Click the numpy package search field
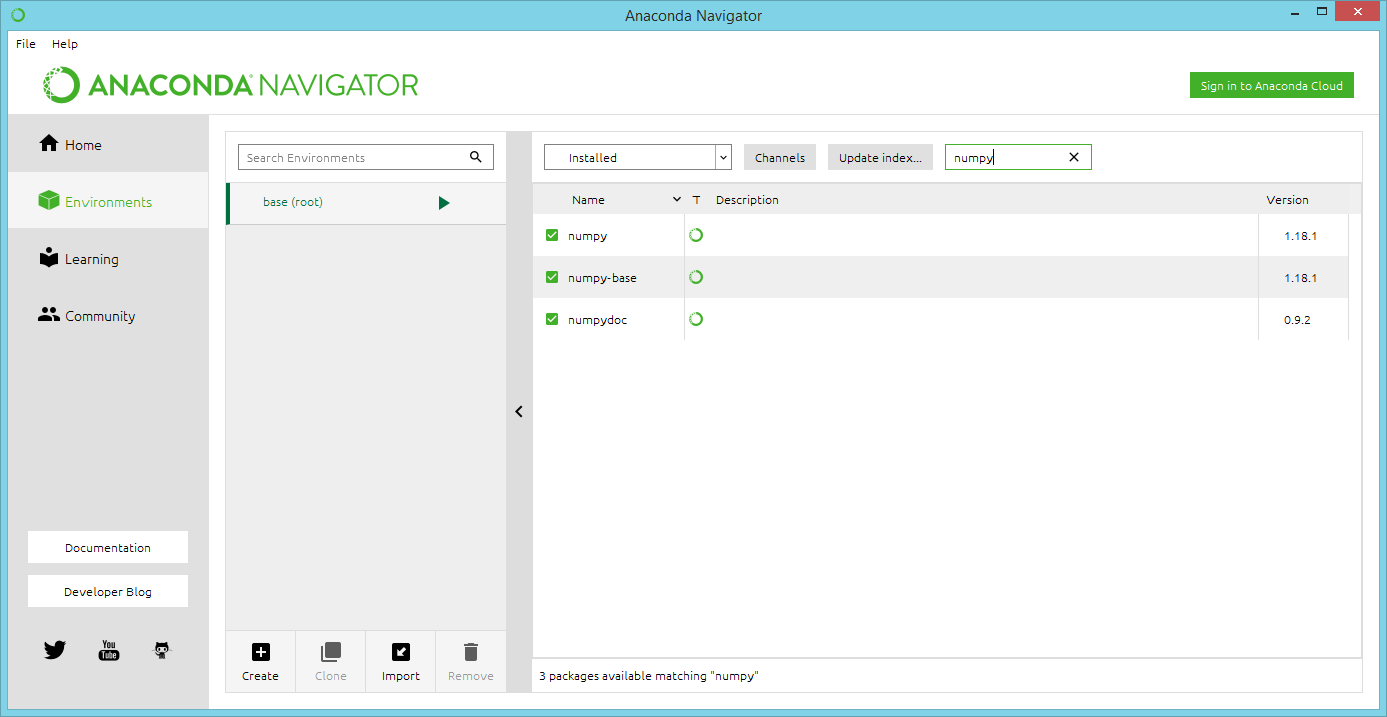Screen dimensions: 1387x717 click(1018, 157)
